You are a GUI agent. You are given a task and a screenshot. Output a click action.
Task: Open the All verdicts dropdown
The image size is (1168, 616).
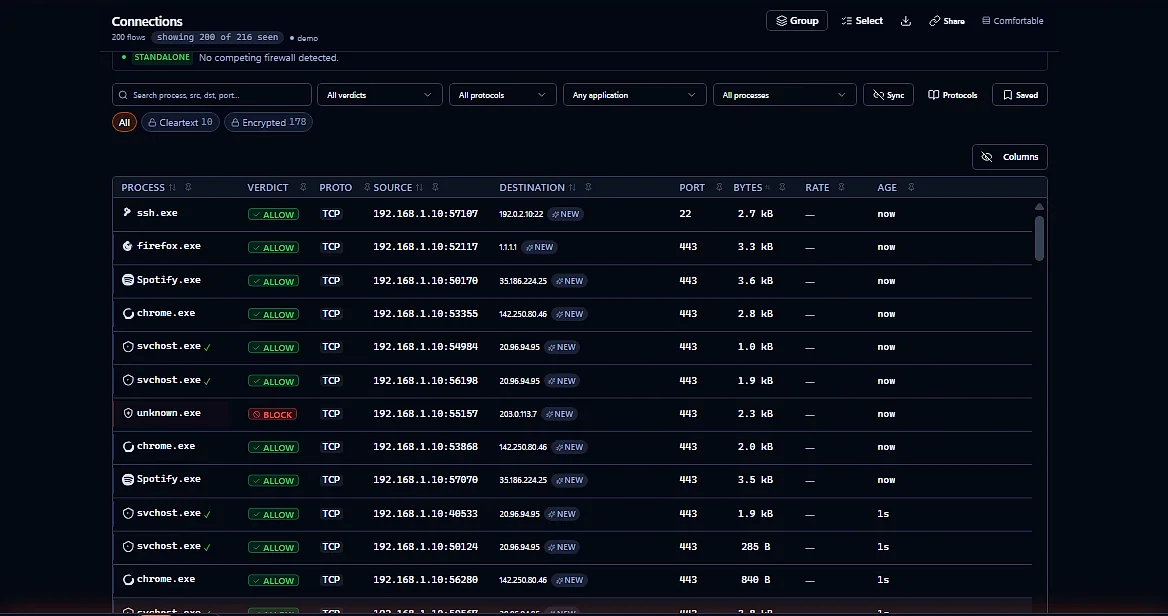[x=379, y=95]
